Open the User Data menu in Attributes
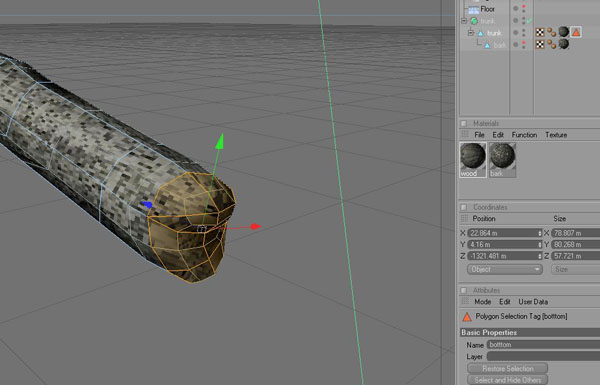The image size is (600, 385). click(533, 302)
